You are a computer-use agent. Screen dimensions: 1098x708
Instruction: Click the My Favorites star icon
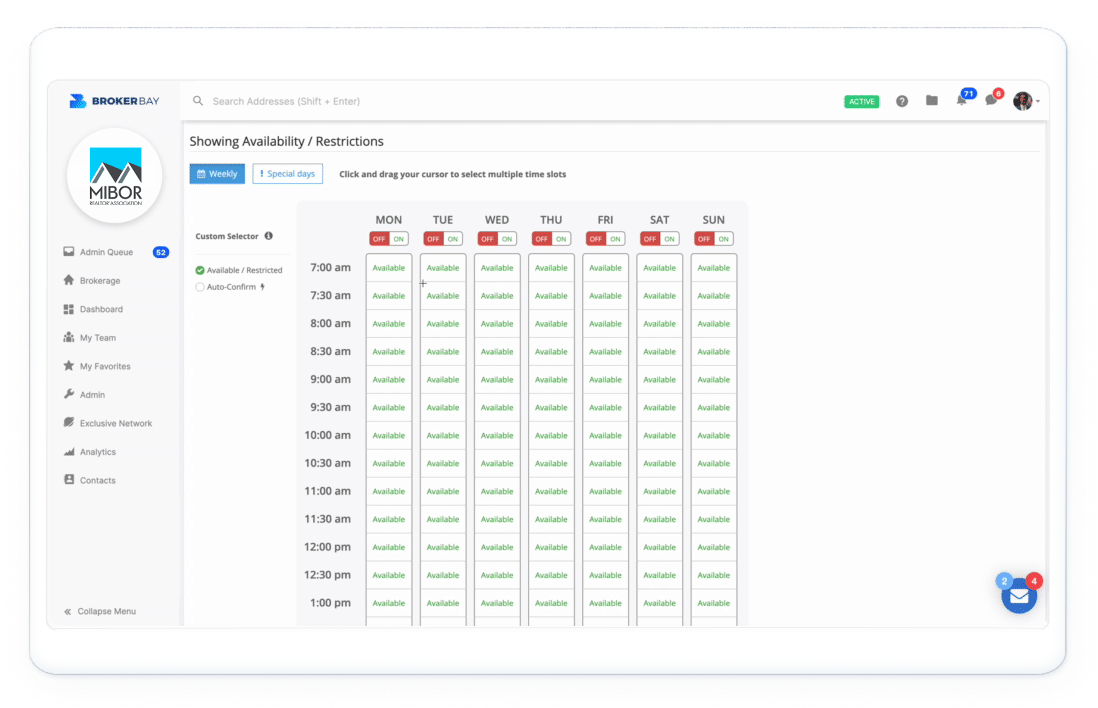coord(69,366)
